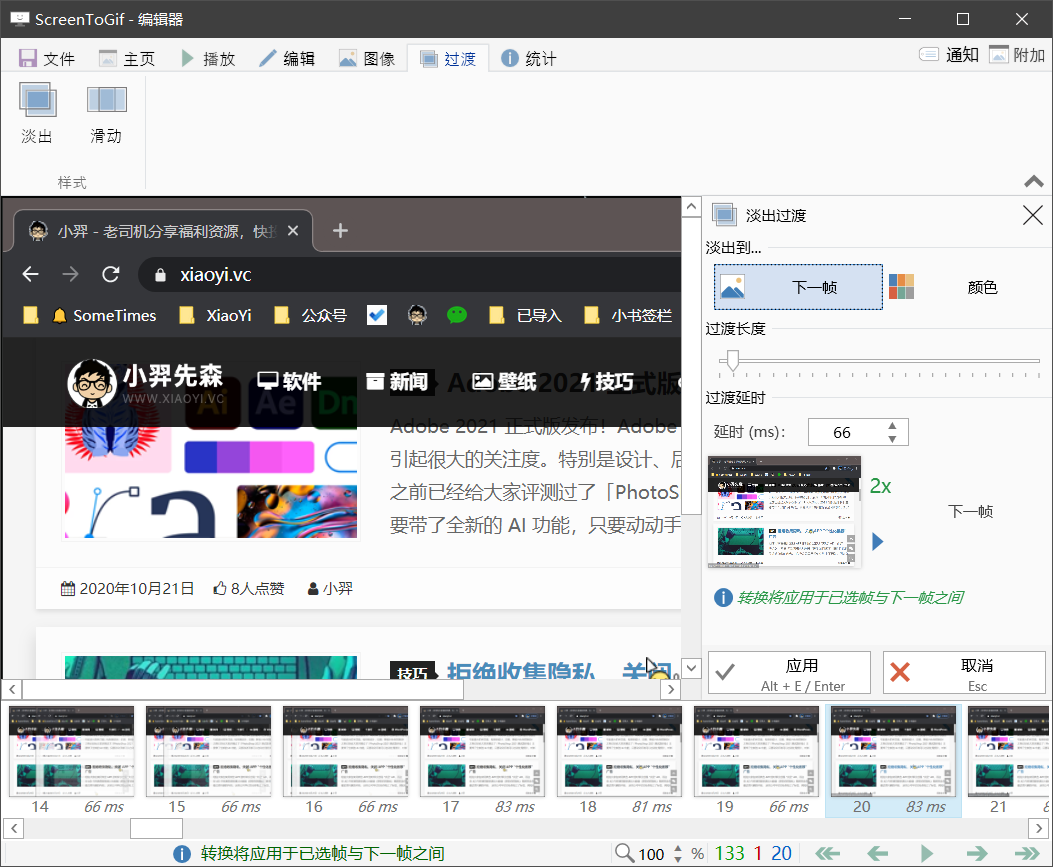Switch to the 编辑 tab

(x=288, y=57)
